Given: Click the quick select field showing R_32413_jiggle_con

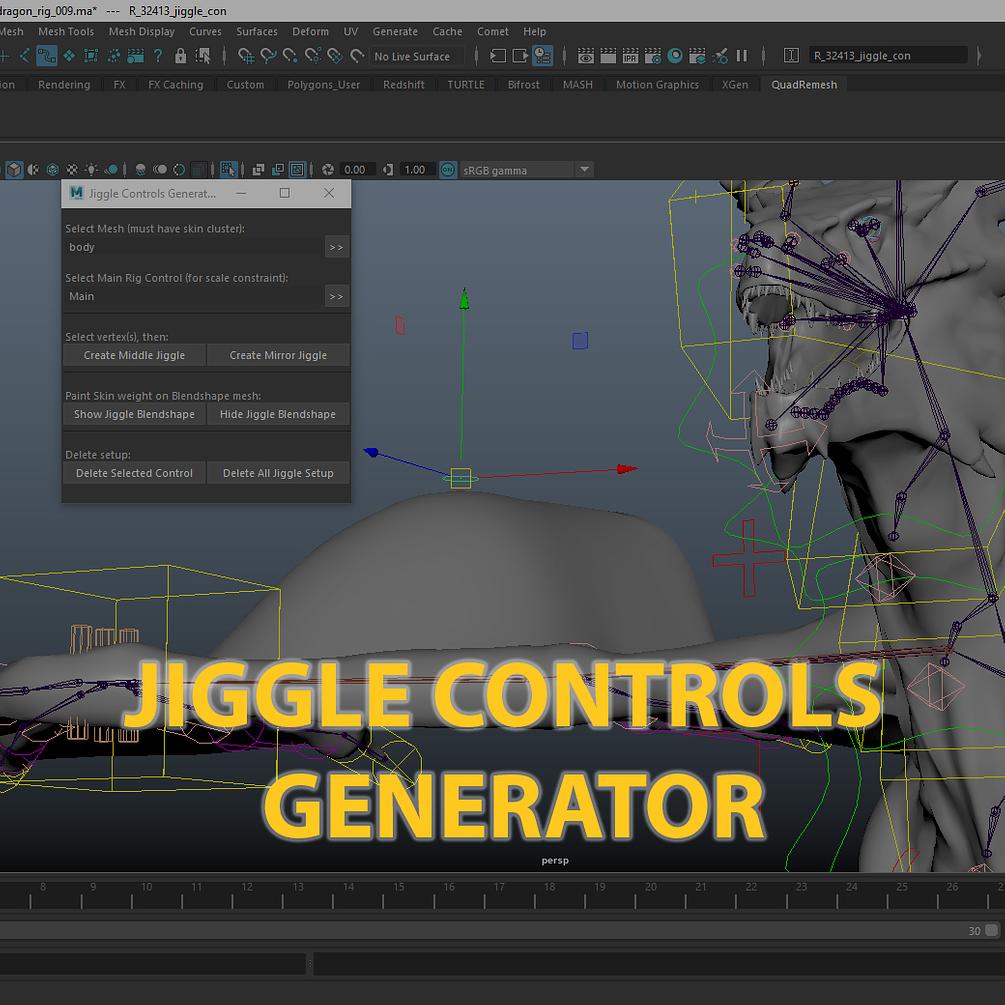Looking at the screenshot, I should click(888, 55).
